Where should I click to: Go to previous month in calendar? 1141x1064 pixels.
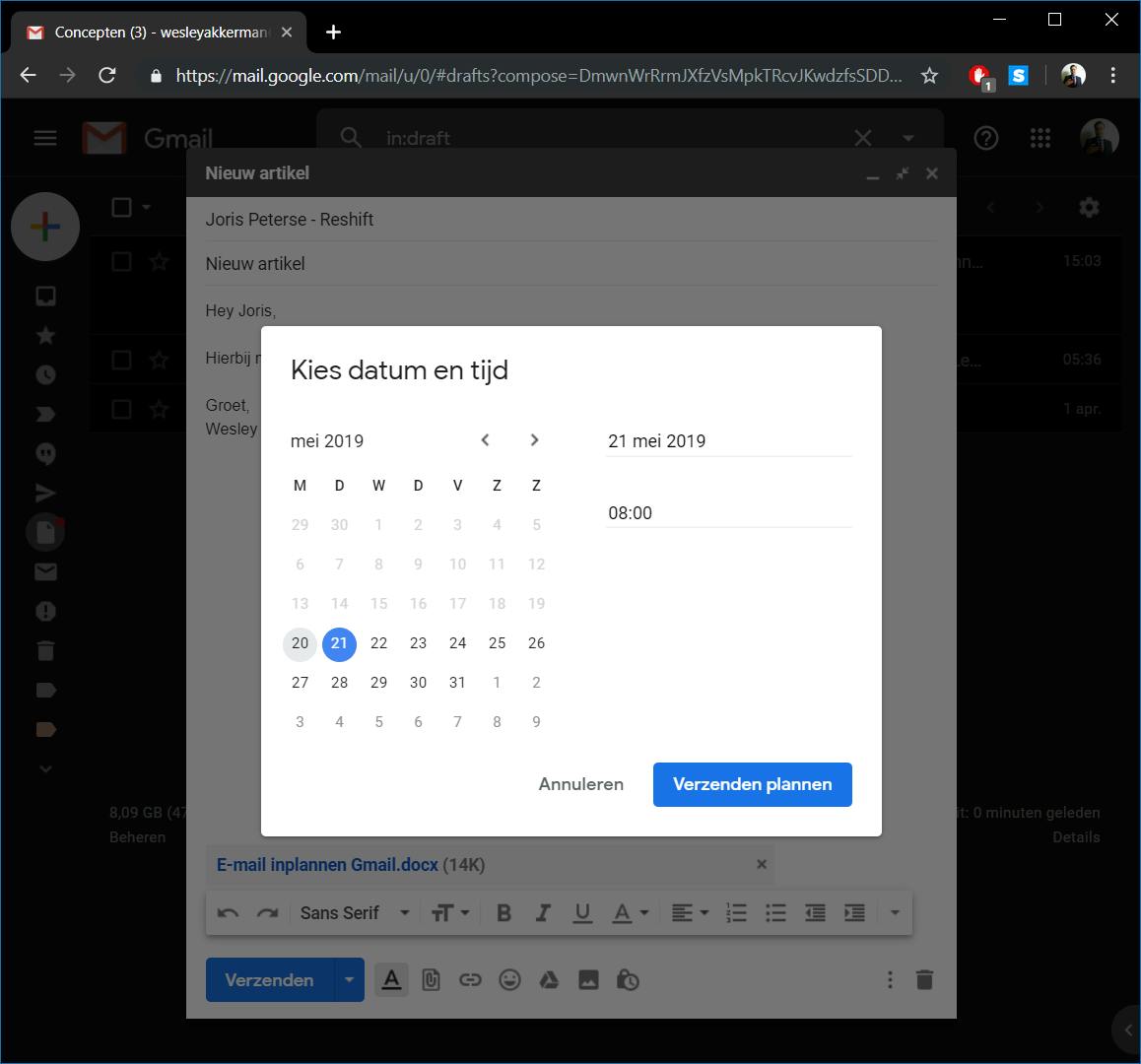point(486,440)
